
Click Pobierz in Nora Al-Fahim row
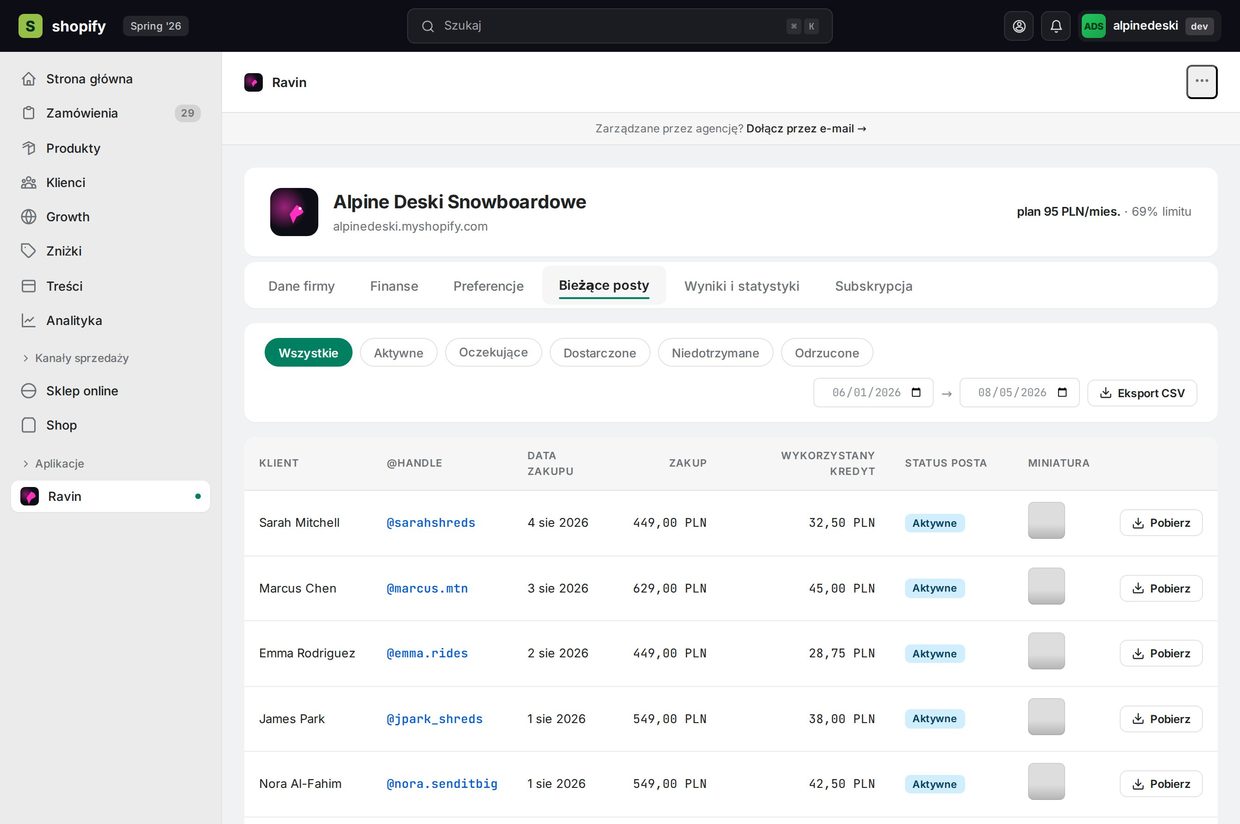[x=1161, y=784]
